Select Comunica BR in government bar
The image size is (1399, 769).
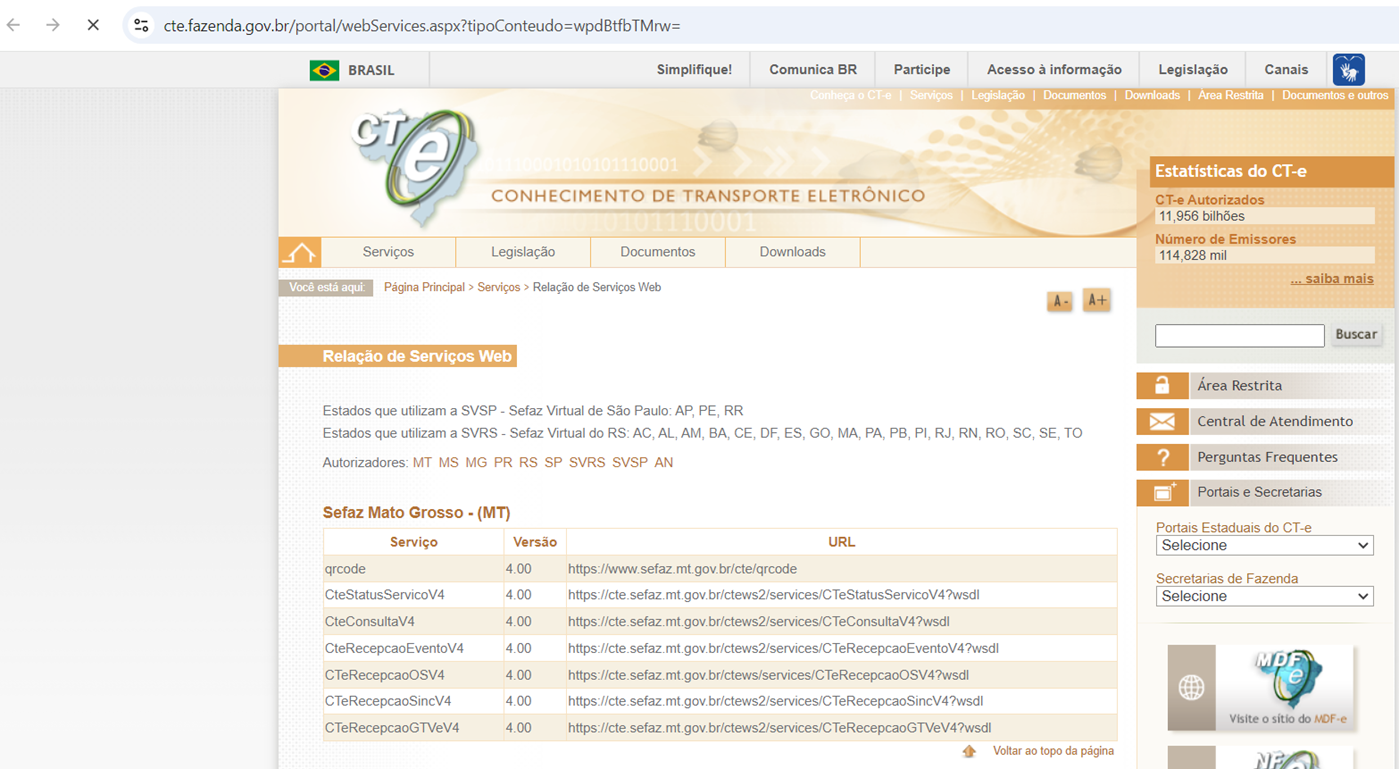(813, 70)
